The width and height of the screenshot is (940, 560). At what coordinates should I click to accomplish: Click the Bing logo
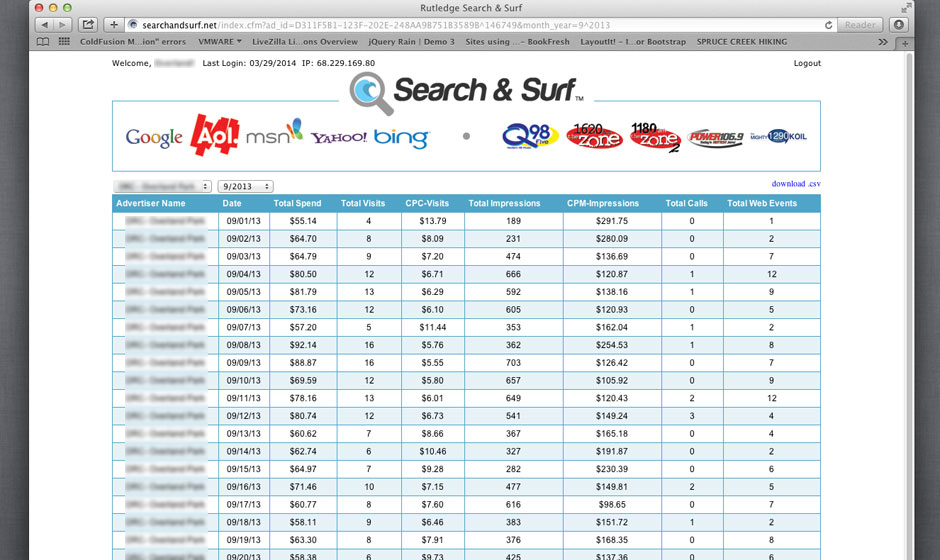coord(401,139)
